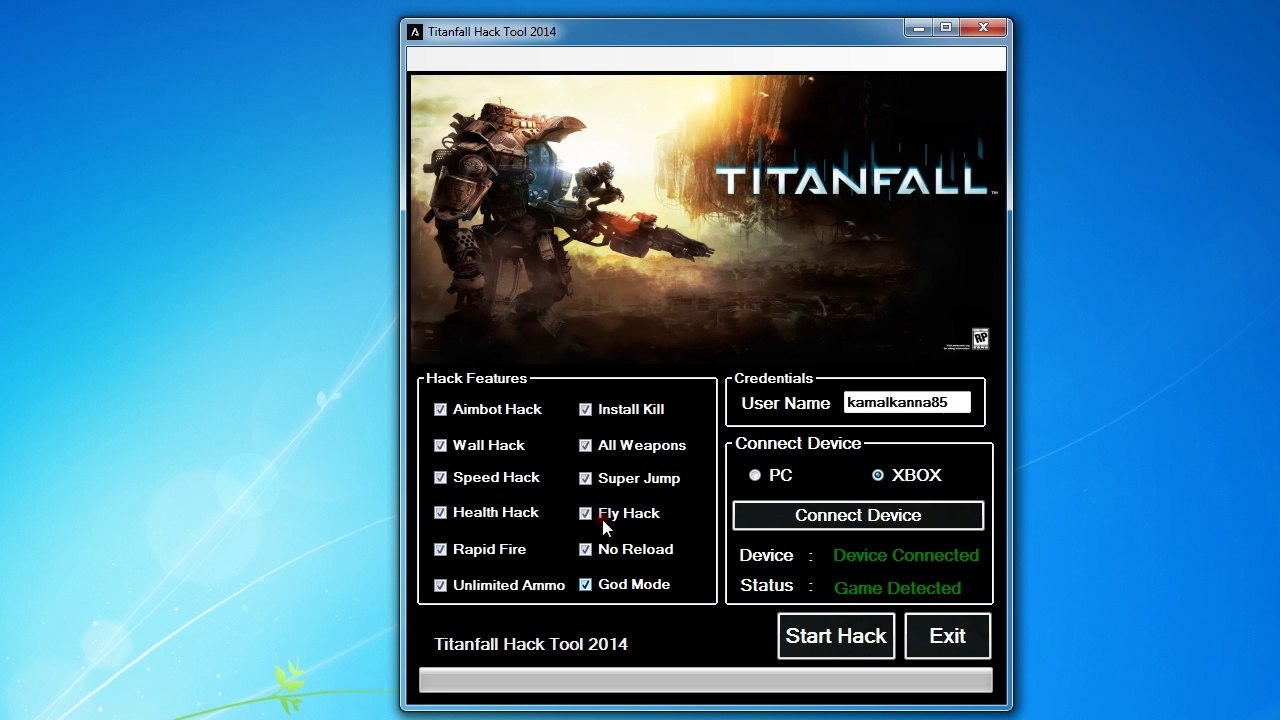Screen dimensions: 1280x720
Task: Toggle the Aimbot Hack checkbox
Action: pyautogui.click(x=440, y=409)
